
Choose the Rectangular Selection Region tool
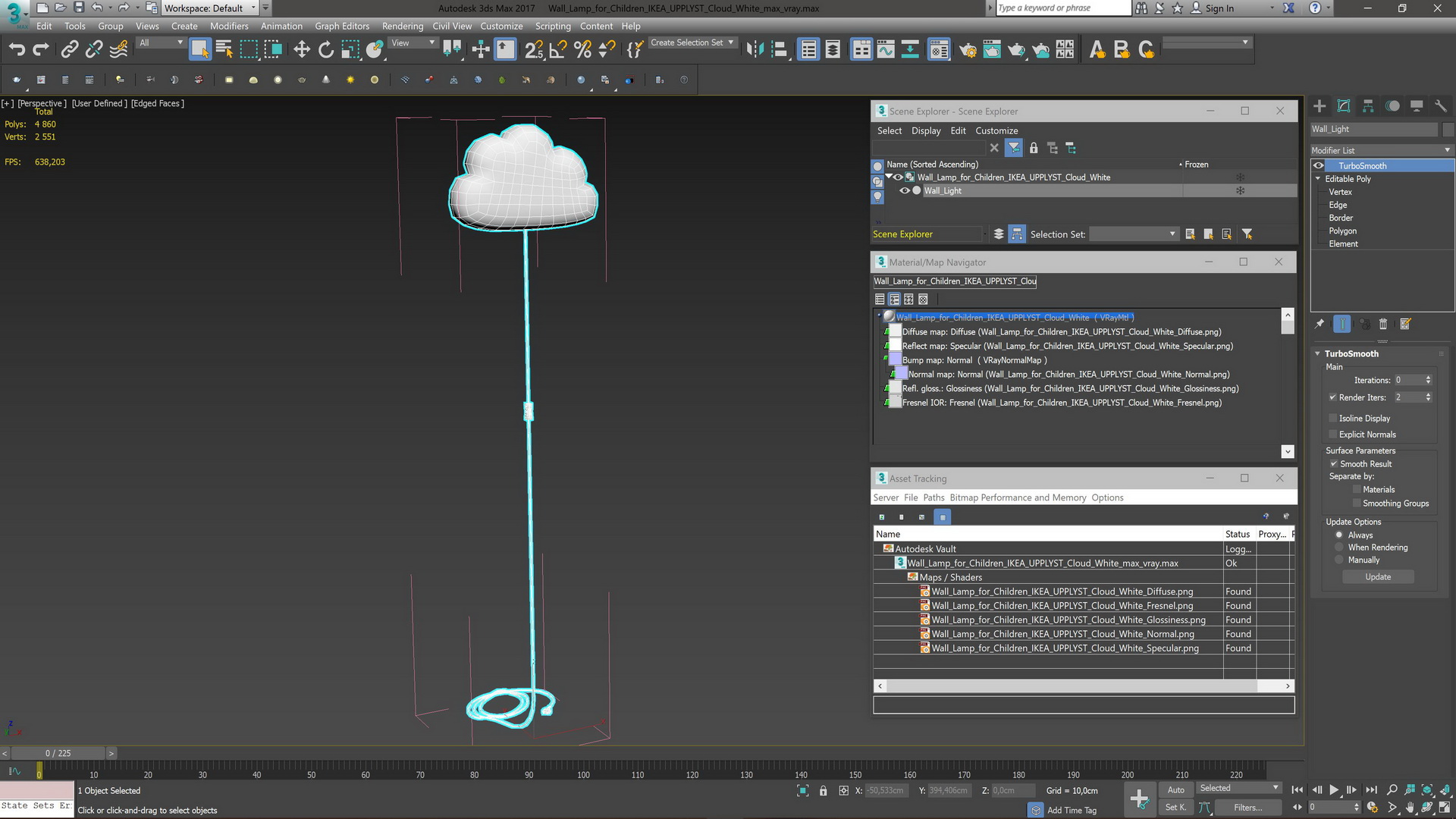tap(249, 50)
